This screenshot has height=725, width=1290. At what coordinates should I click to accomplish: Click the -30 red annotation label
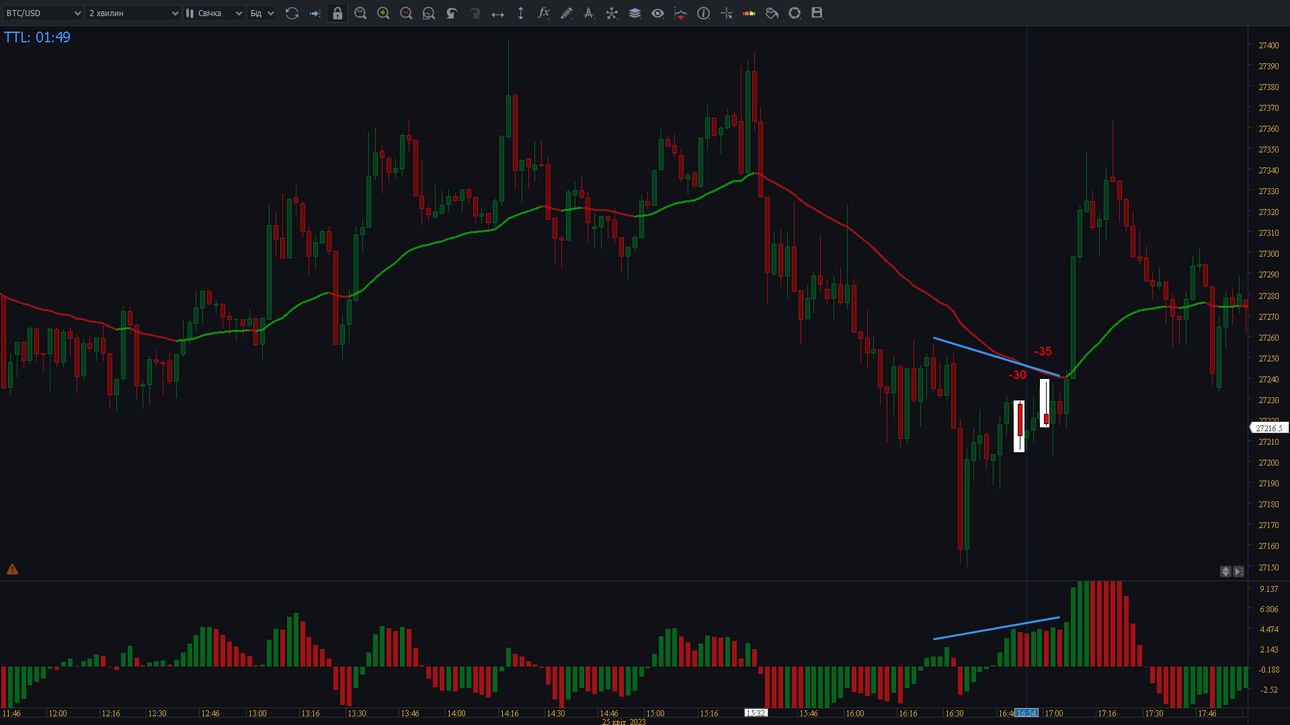[1017, 375]
